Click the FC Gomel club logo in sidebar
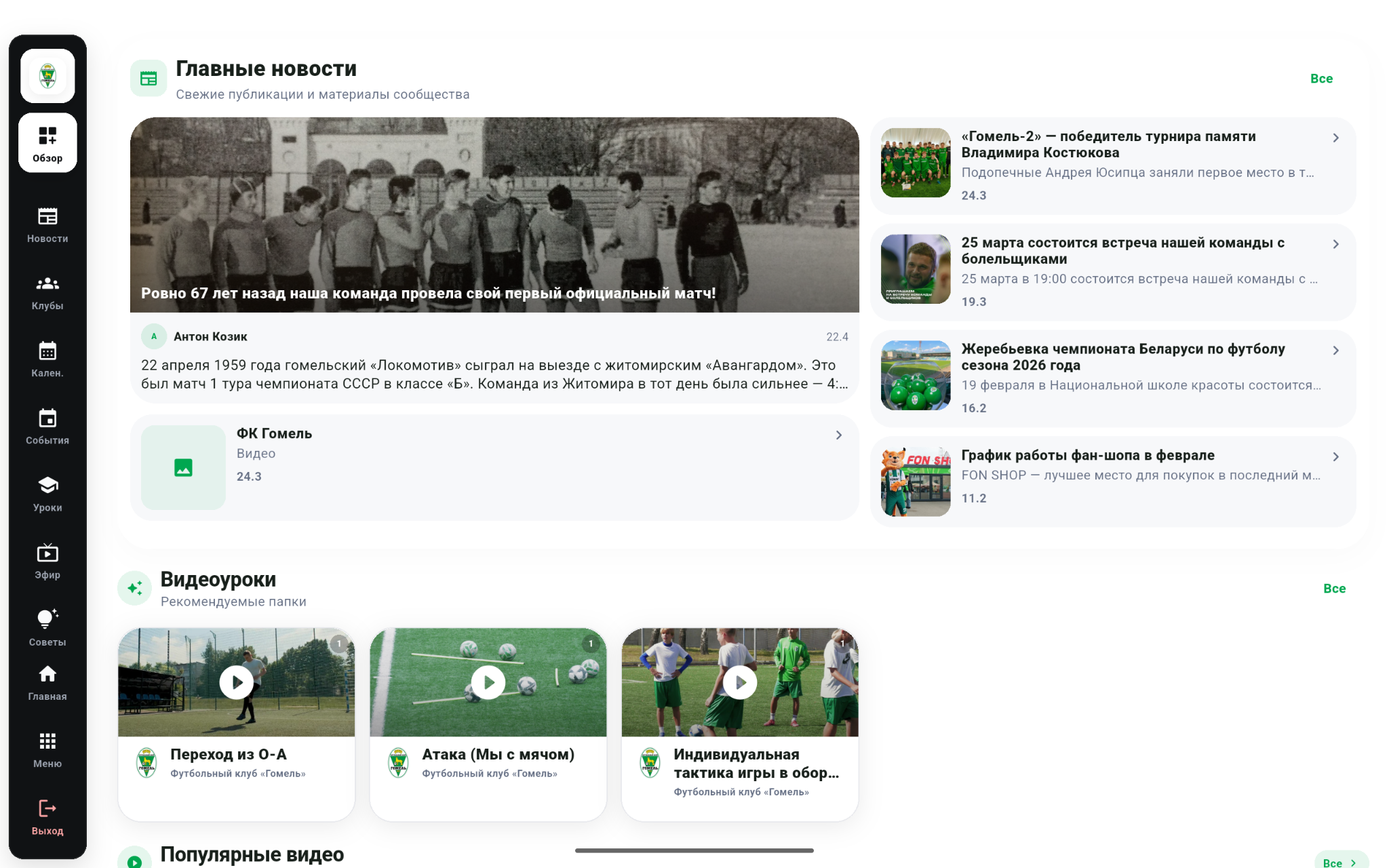This screenshot has width=1389, height=868. coord(47,75)
